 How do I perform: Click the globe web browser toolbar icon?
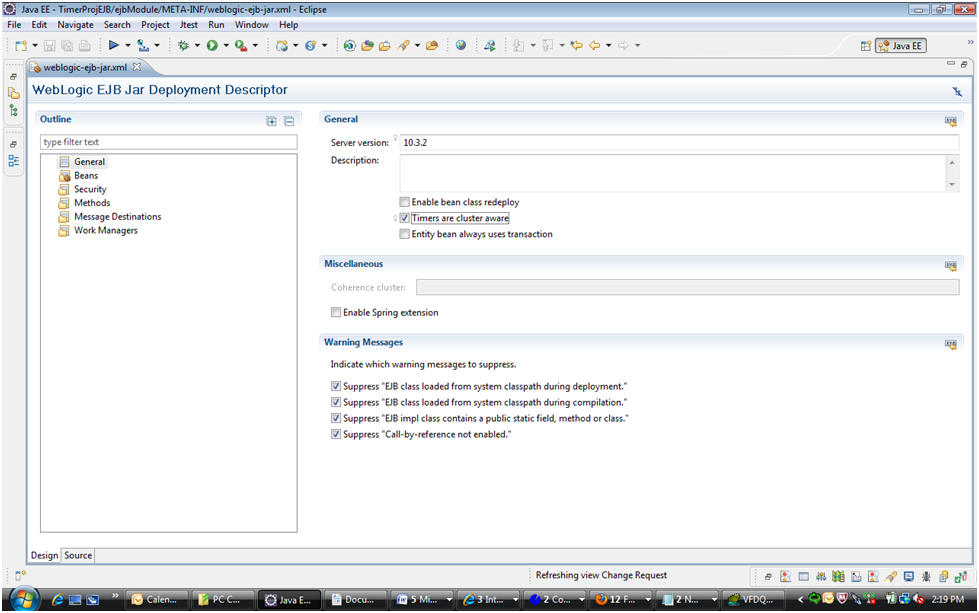click(x=461, y=45)
